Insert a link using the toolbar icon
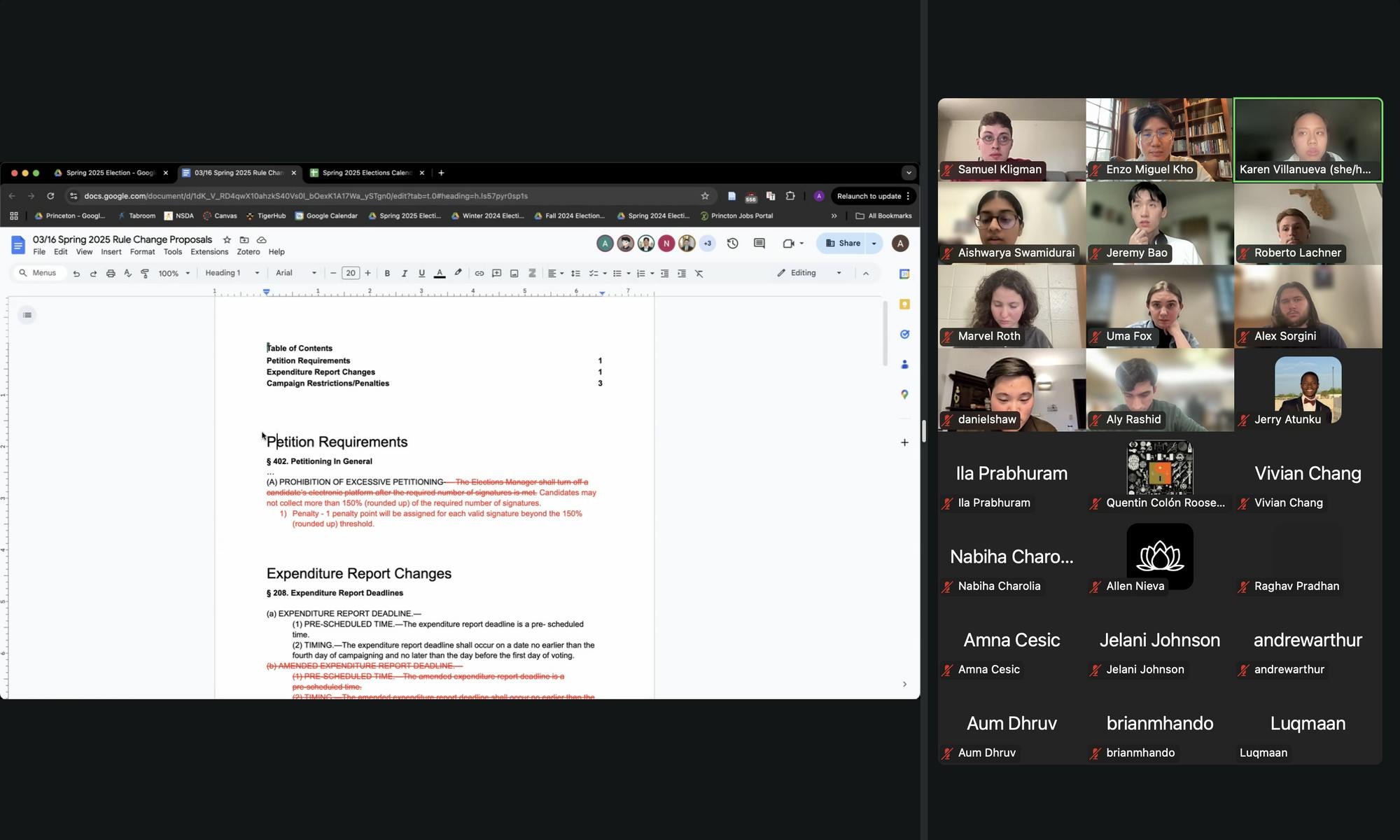1400x840 pixels. pos(479,273)
